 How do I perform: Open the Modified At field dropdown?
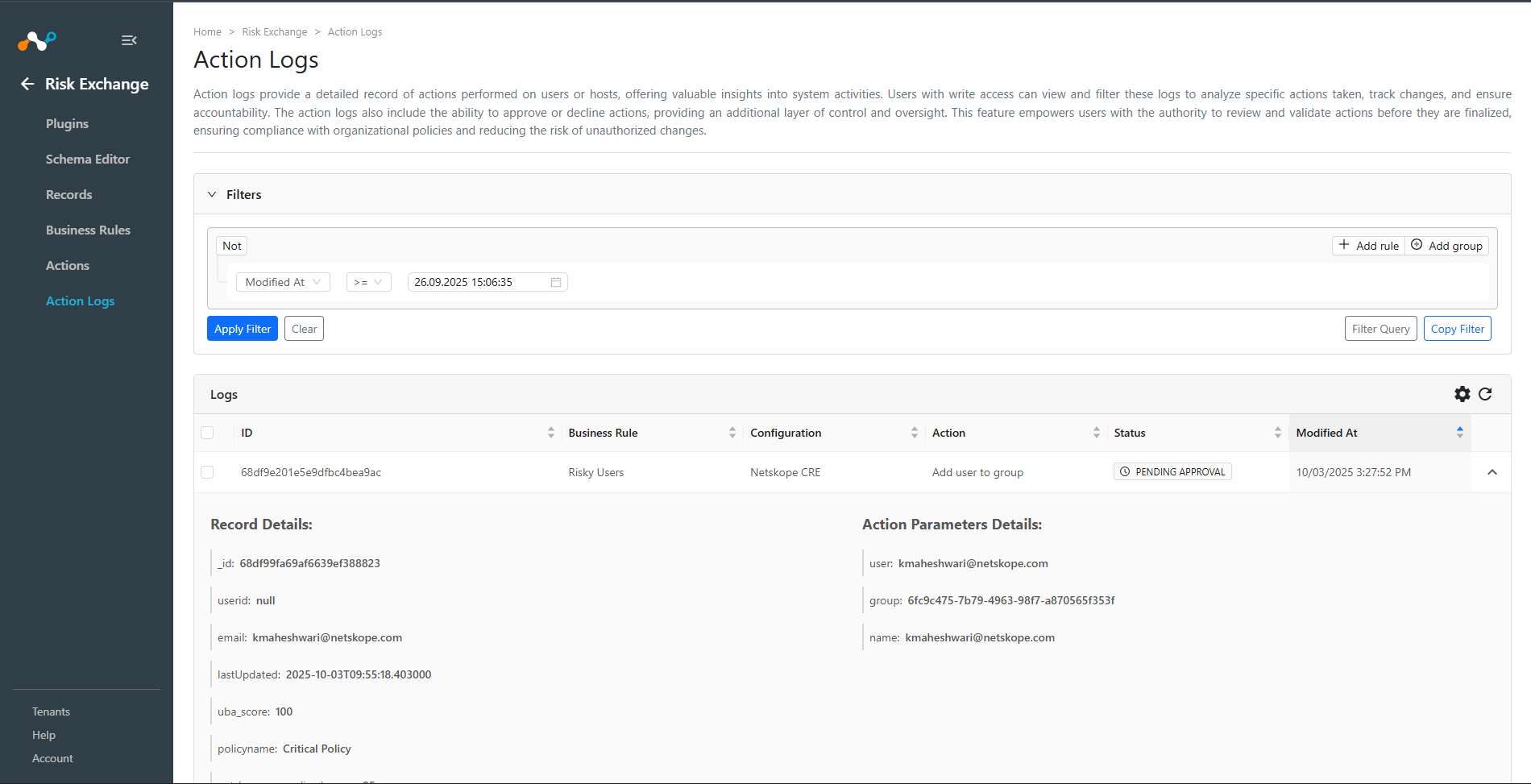click(x=283, y=282)
